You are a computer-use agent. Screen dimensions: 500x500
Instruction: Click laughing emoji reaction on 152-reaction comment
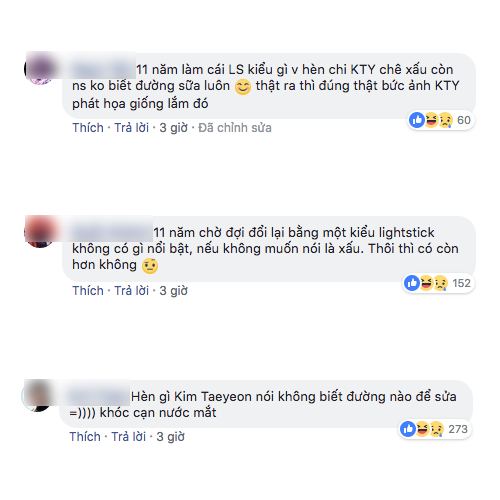(426, 283)
